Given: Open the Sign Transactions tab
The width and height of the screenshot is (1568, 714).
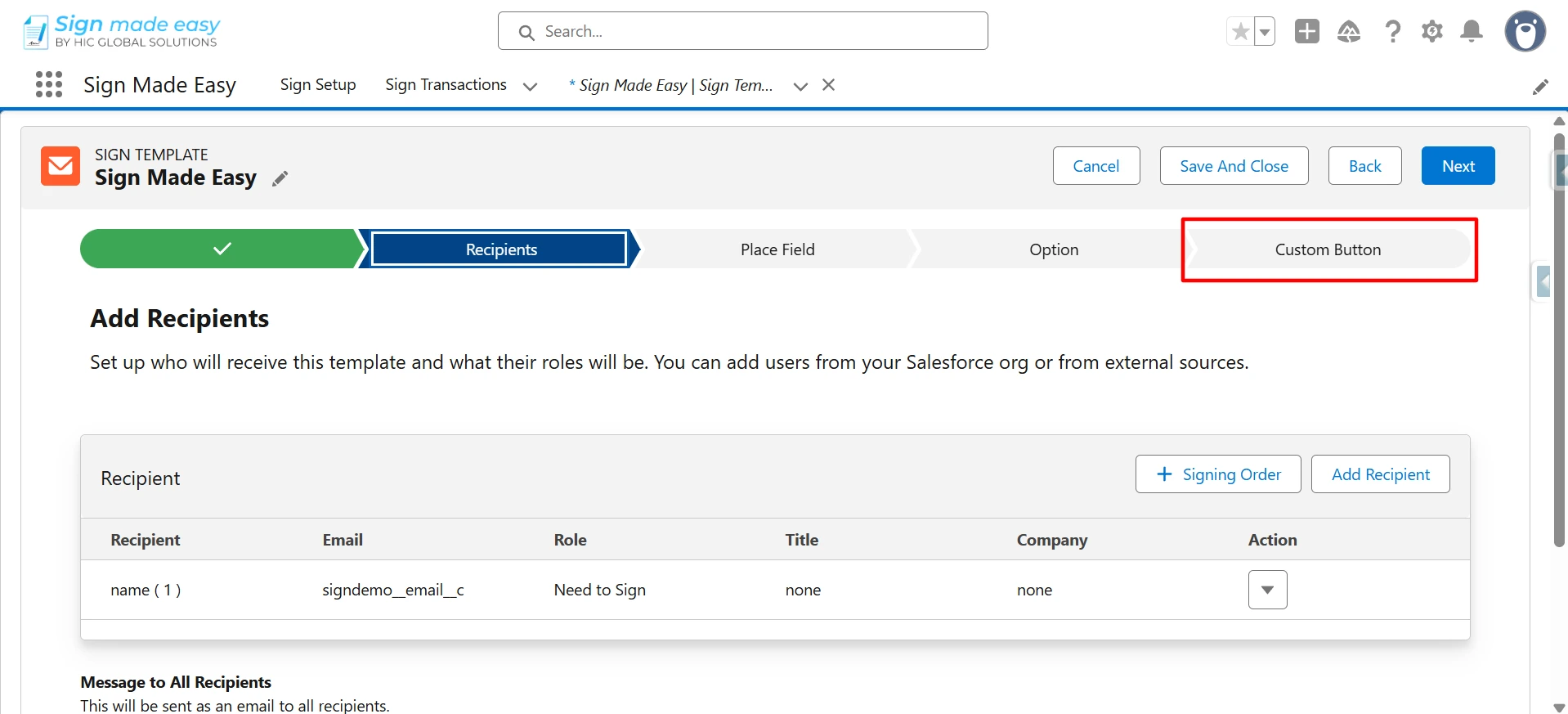Looking at the screenshot, I should pyautogui.click(x=446, y=85).
